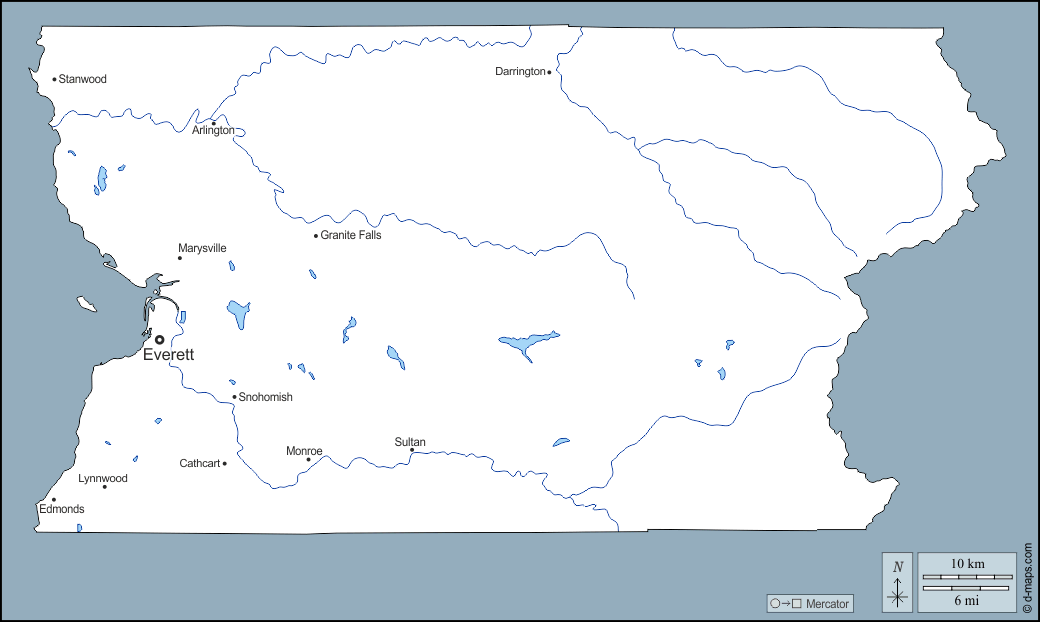Click the Everett city name label
Image resolution: width=1040 pixels, height=622 pixels.
click(168, 355)
